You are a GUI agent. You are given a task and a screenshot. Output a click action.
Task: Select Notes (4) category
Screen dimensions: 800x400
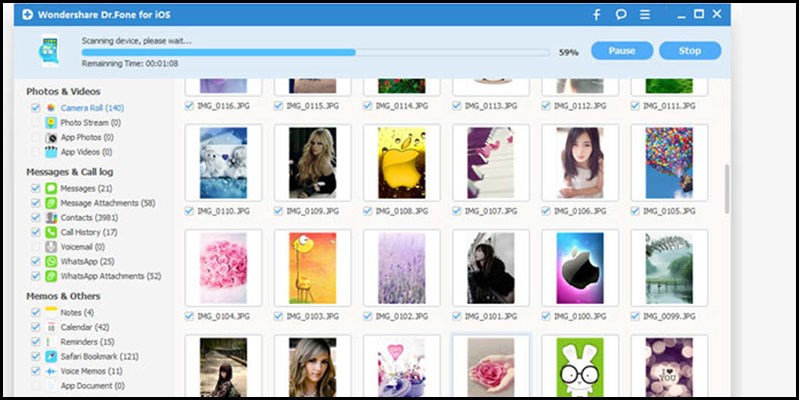77,312
